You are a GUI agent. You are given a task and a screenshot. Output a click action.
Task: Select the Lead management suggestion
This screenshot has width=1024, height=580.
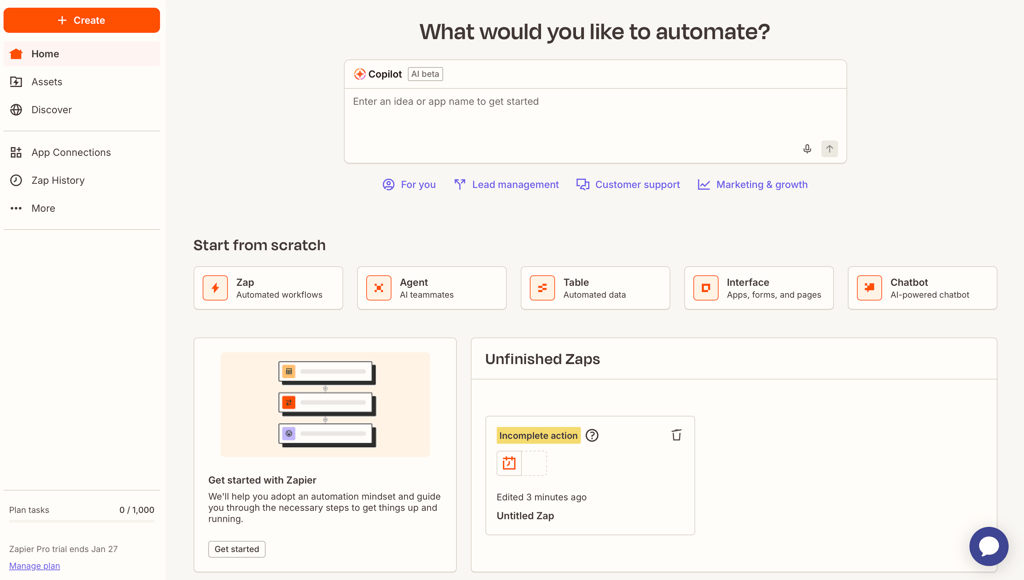point(506,185)
